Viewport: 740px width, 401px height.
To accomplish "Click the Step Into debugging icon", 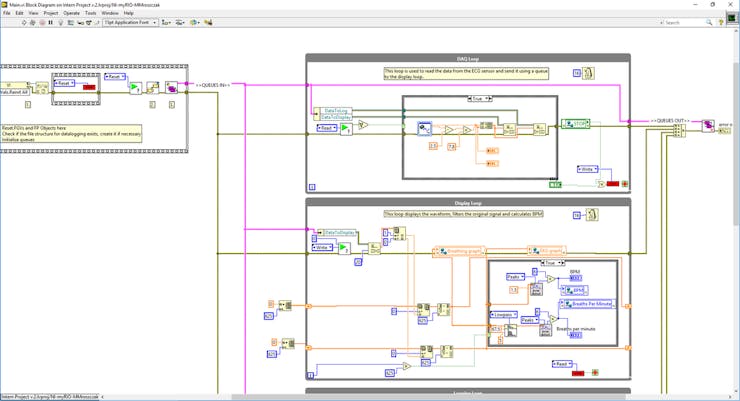I will [80, 22].
